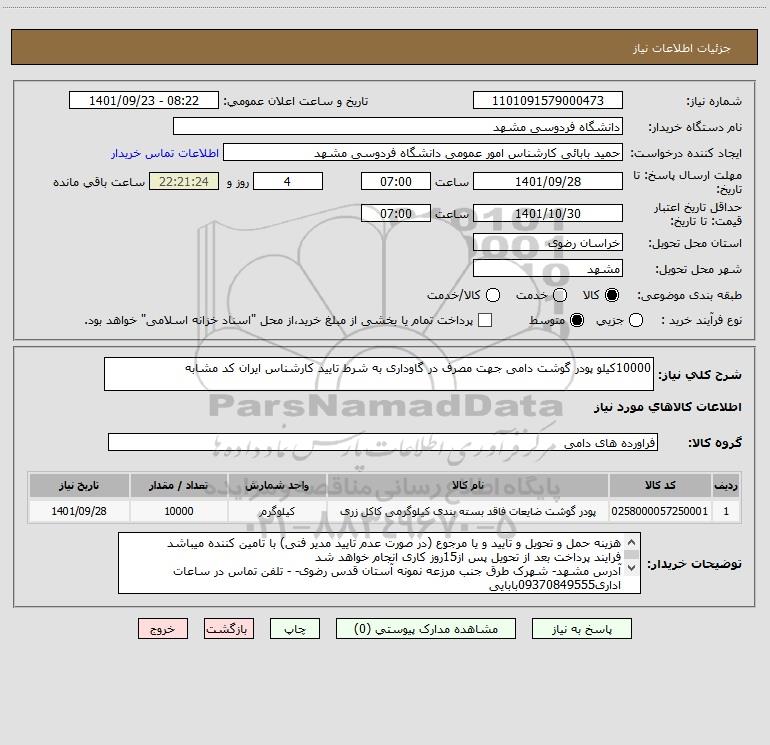
Task: Choose جزیی purchase process type
Action: coord(636,320)
